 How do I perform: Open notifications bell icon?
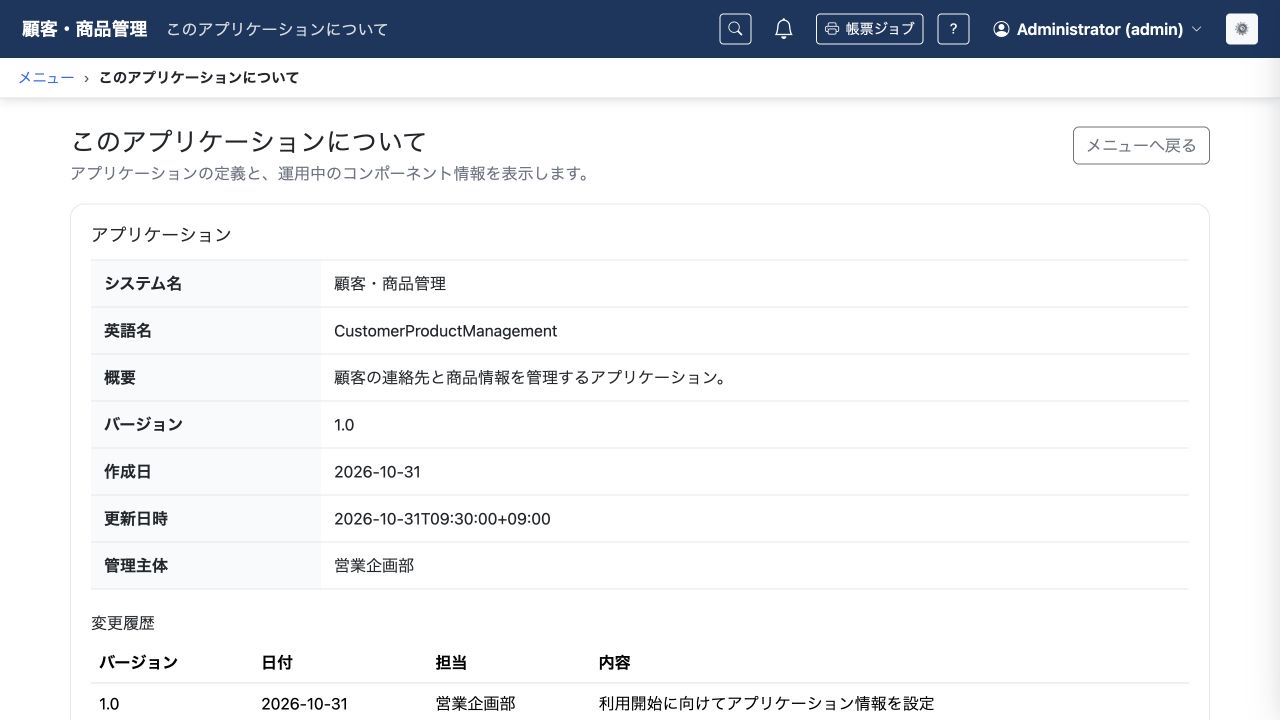pyautogui.click(x=784, y=29)
